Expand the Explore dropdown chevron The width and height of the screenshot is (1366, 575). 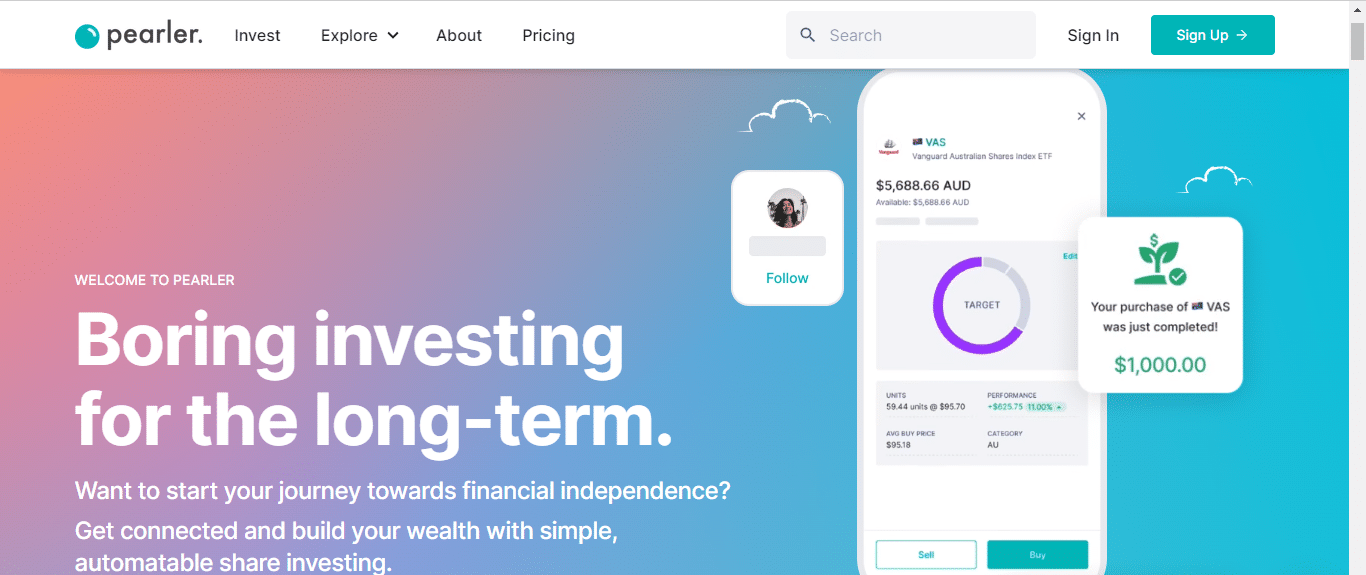393,35
